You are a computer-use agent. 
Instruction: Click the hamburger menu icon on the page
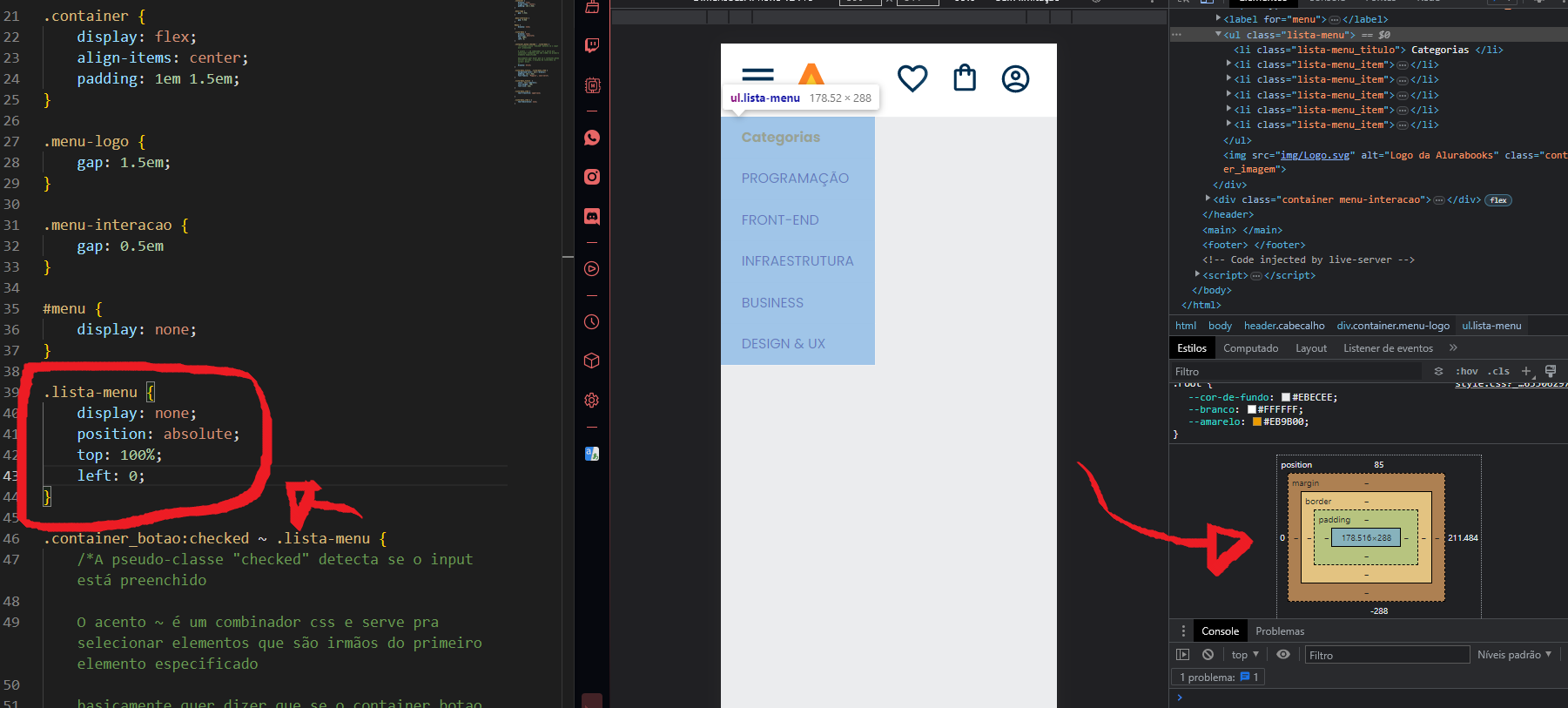coord(757,77)
